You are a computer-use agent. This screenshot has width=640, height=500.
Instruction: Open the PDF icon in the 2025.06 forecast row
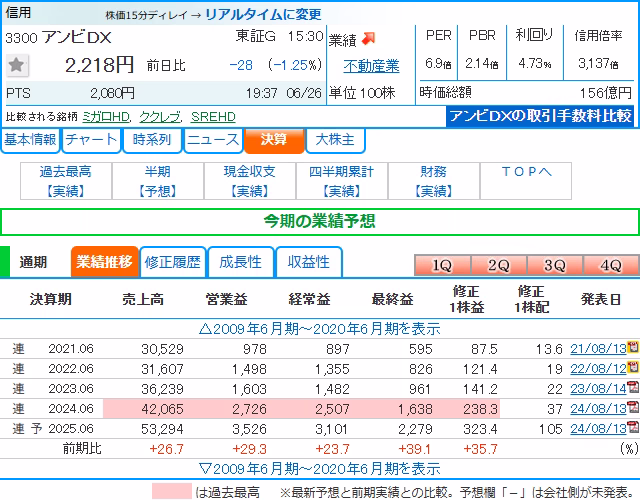[x=633, y=428]
